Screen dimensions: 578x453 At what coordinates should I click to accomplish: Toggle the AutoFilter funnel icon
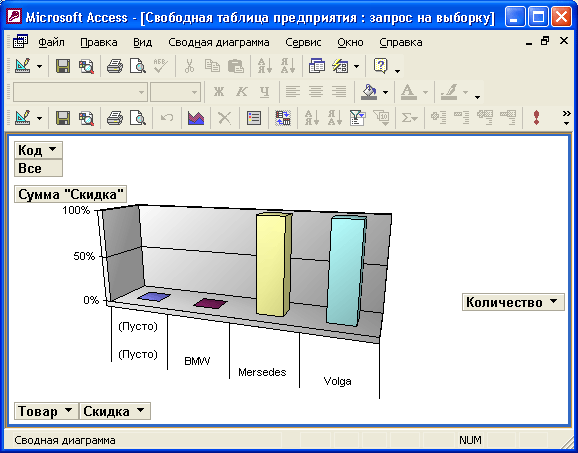click(x=358, y=118)
